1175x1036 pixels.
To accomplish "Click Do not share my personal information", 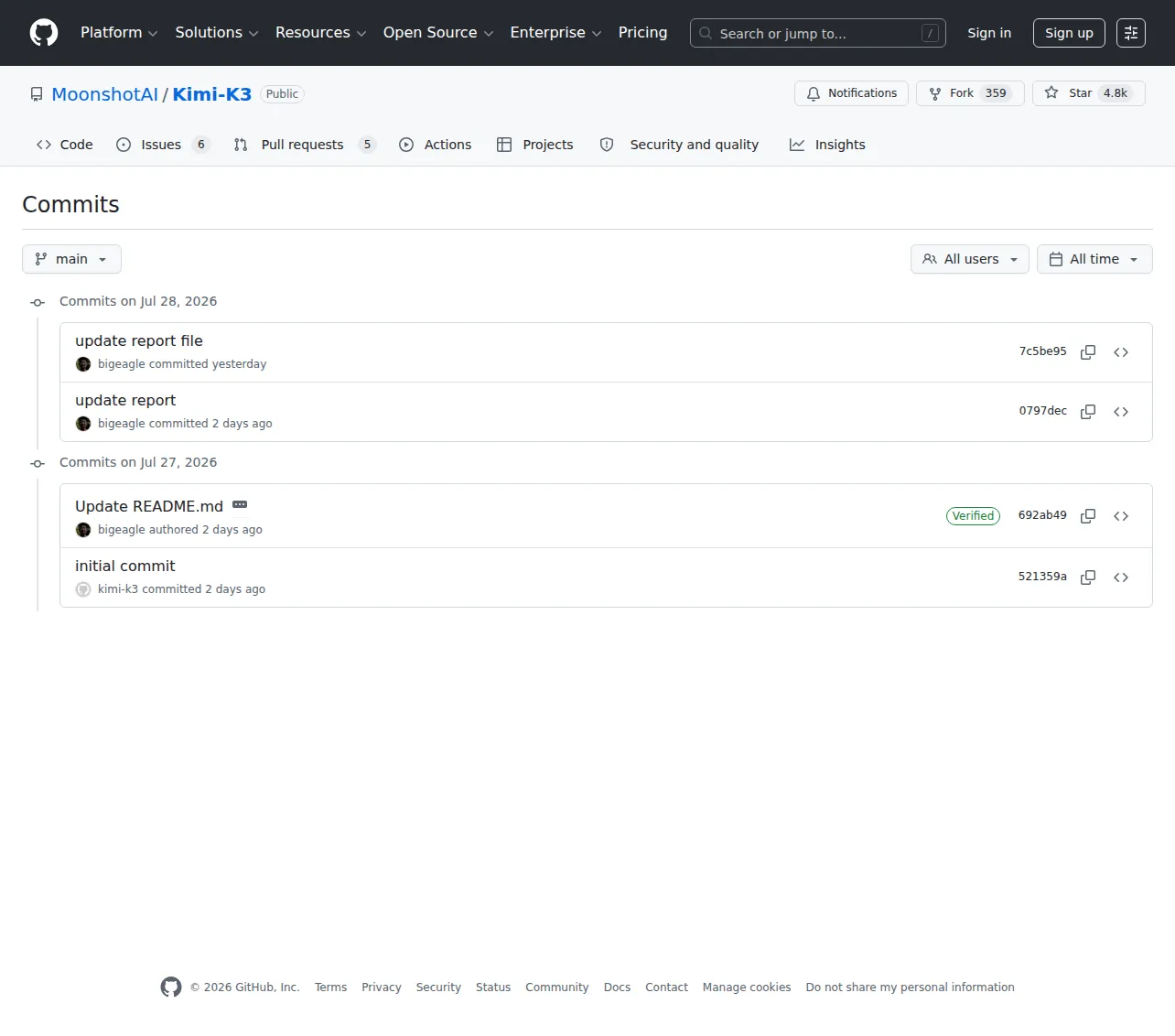I will tap(911, 987).
